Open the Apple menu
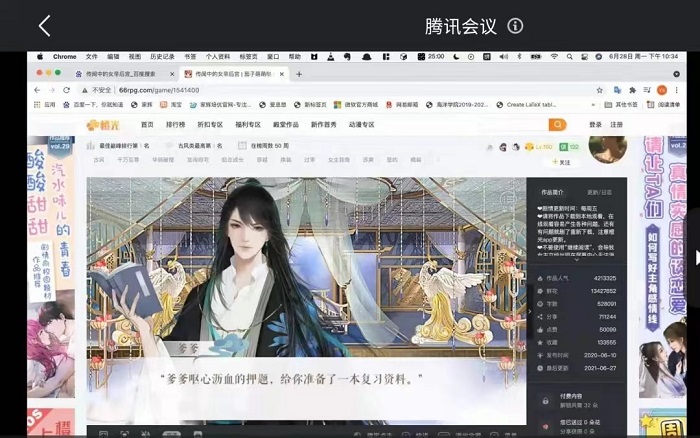 pos(40,57)
